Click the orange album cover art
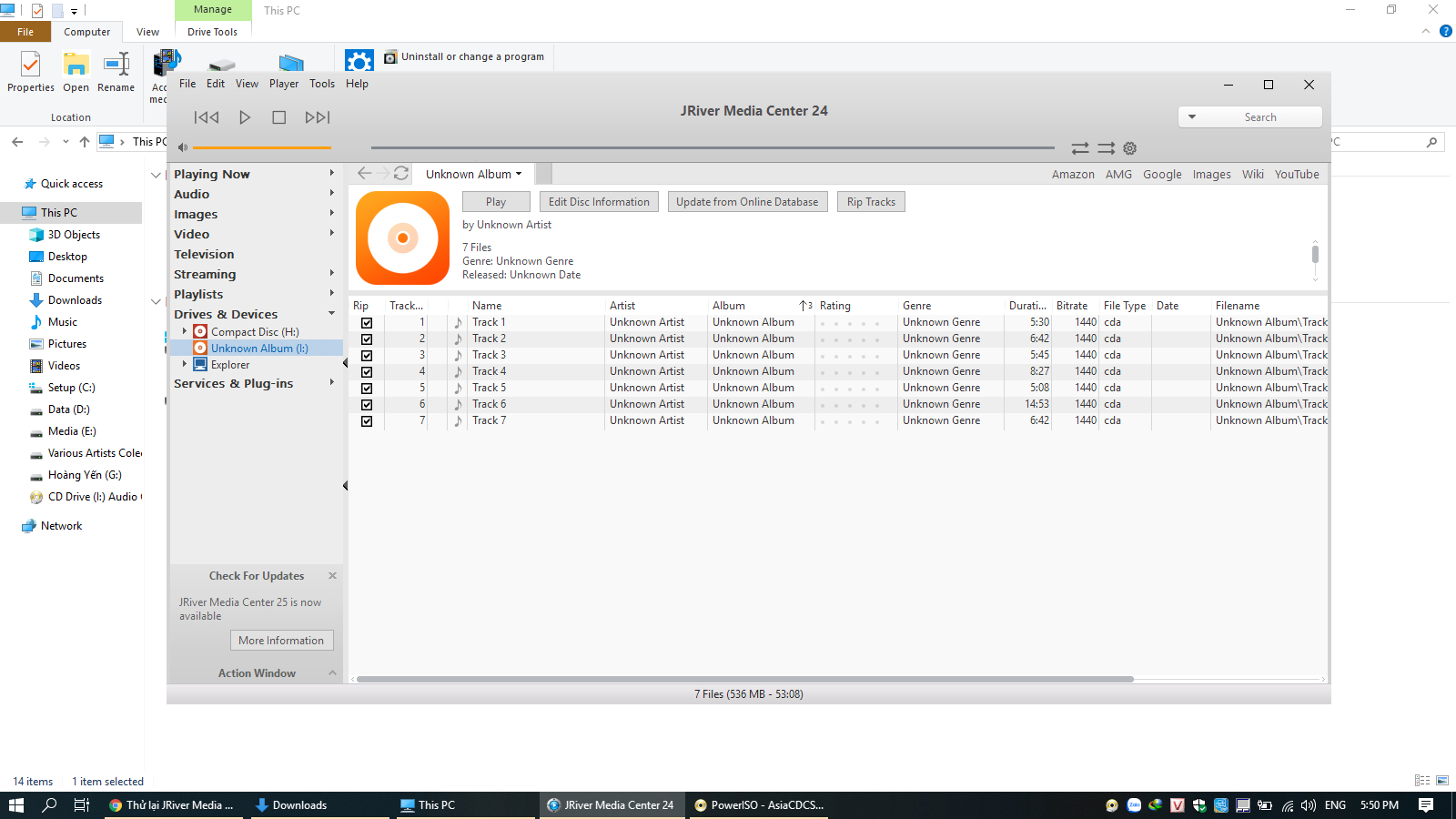Image resolution: width=1456 pixels, height=819 pixels. (x=402, y=238)
